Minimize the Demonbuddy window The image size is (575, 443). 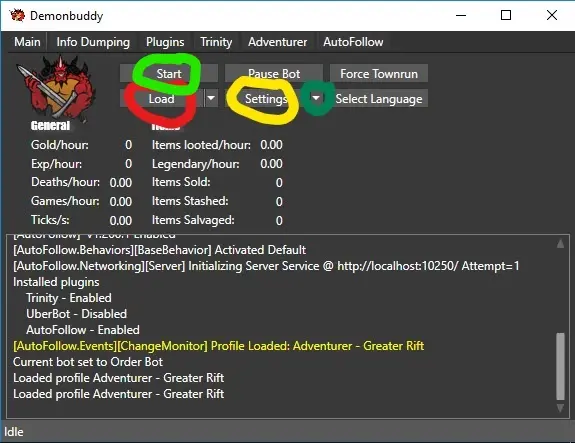(x=461, y=15)
